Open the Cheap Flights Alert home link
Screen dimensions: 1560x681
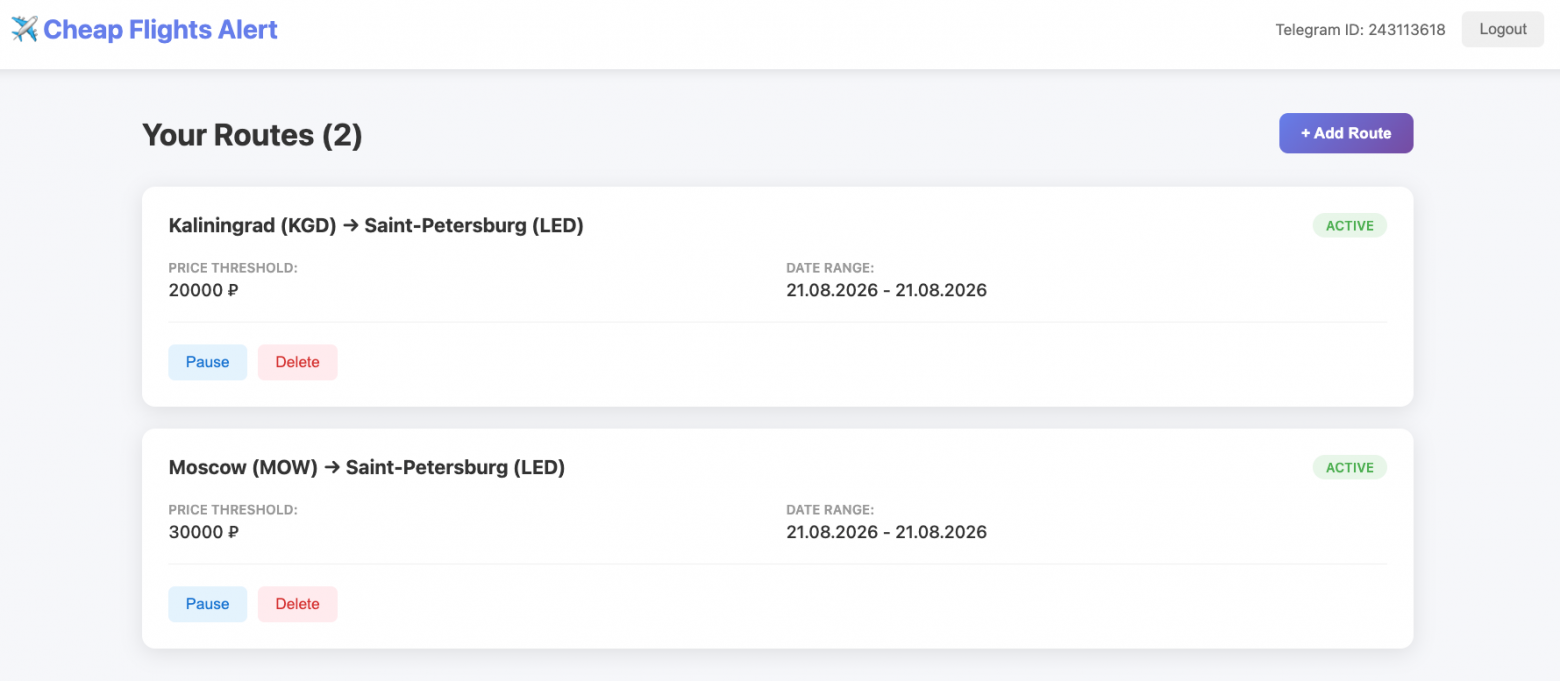(145, 30)
